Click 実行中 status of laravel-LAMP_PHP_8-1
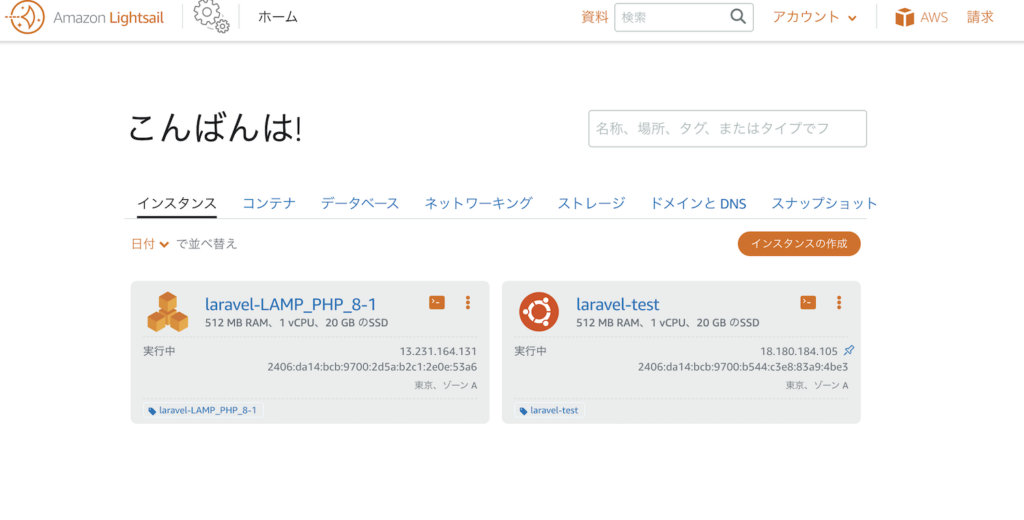 point(159,351)
